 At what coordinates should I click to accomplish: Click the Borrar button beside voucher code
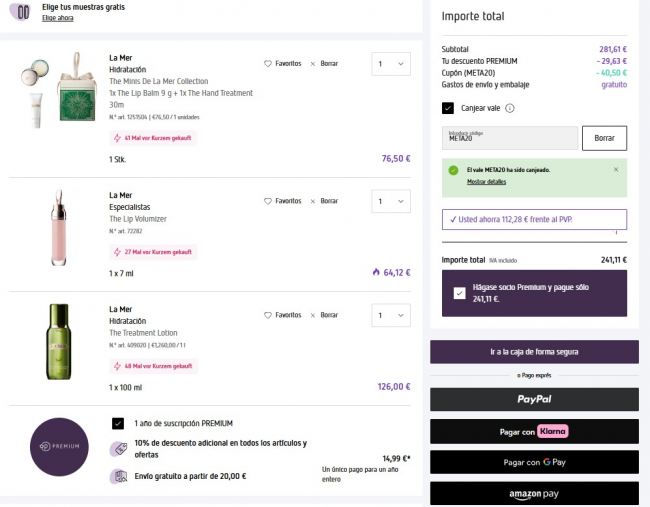tap(604, 138)
